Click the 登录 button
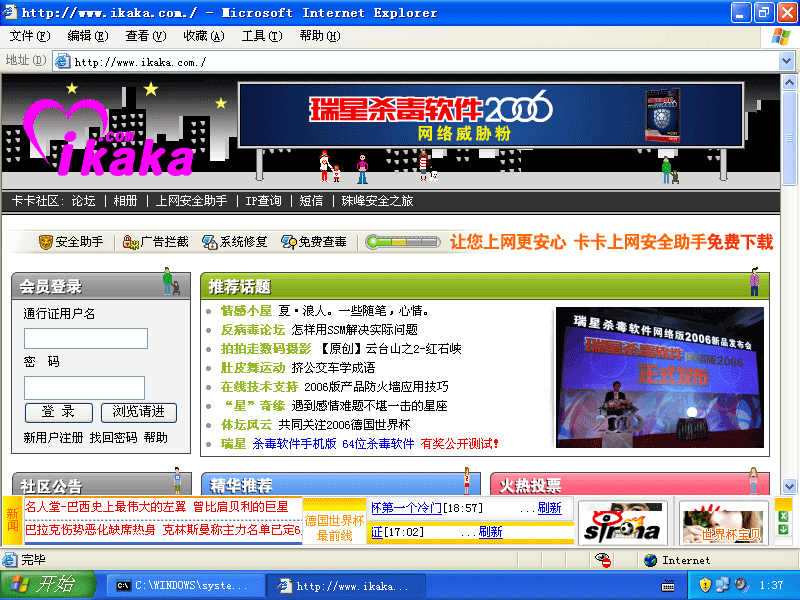This screenshot has height=600, width=800. point(59,412)
